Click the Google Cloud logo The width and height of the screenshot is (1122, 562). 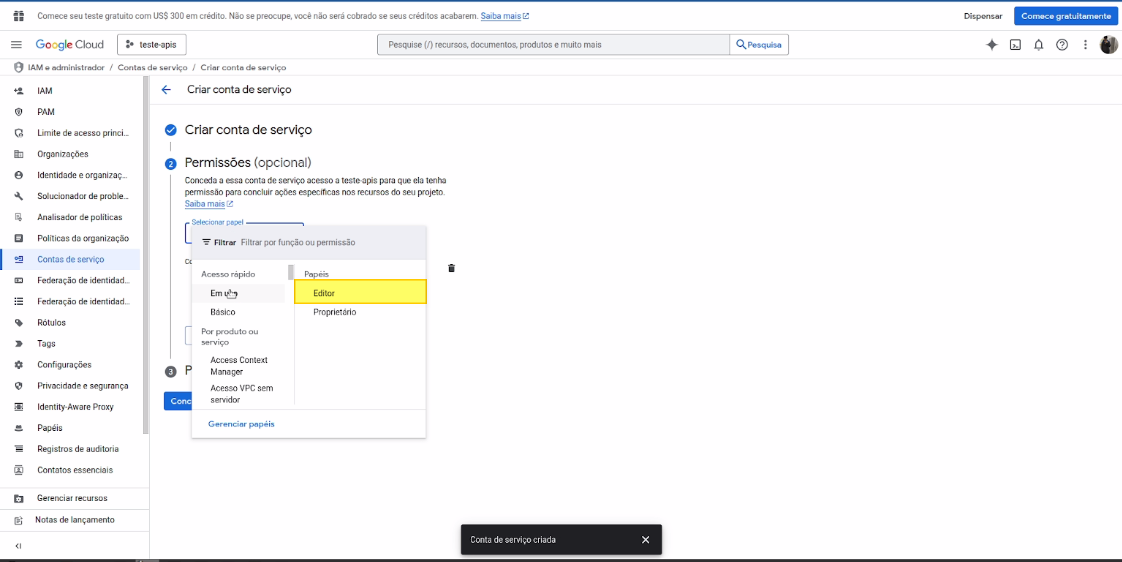[x=69, y=44]
